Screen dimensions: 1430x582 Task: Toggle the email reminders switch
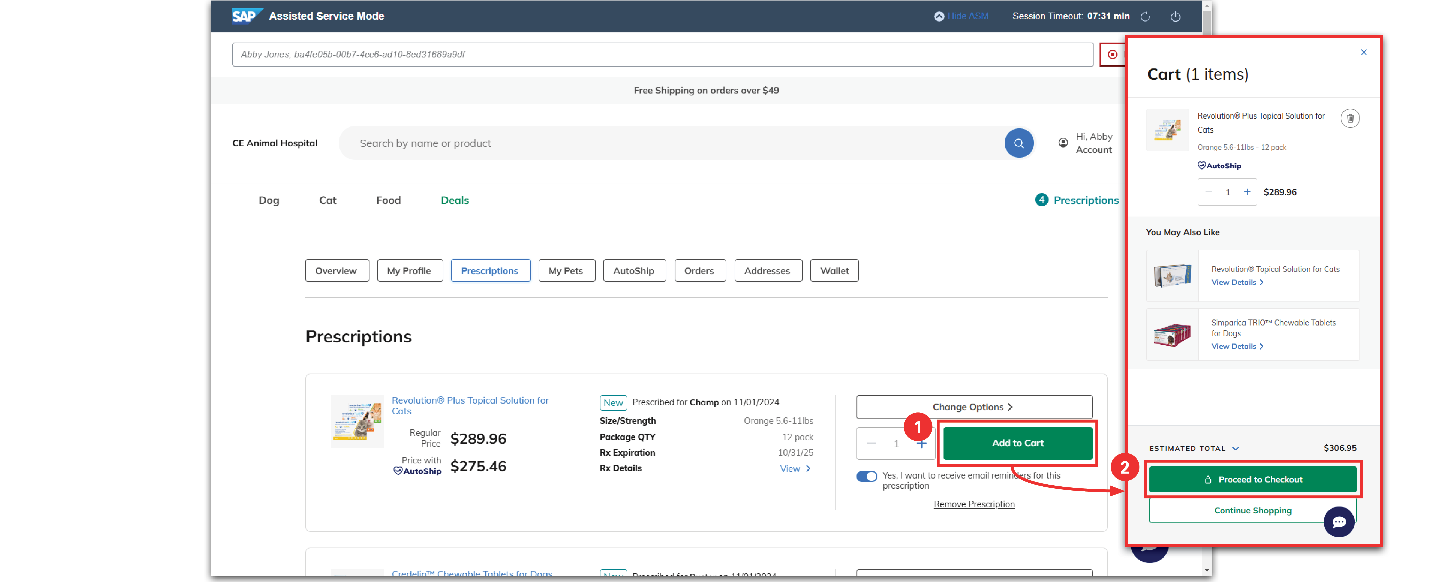coord(866,477)
